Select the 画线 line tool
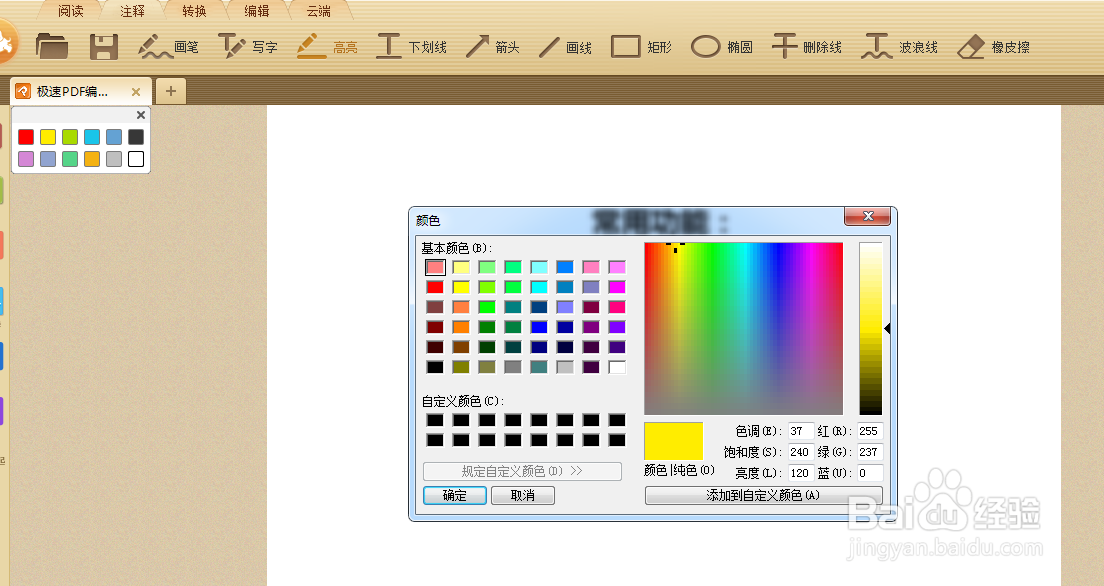The height and width of the screenshot is (586, 1104). pyautogui.click(x=565, y=47)
